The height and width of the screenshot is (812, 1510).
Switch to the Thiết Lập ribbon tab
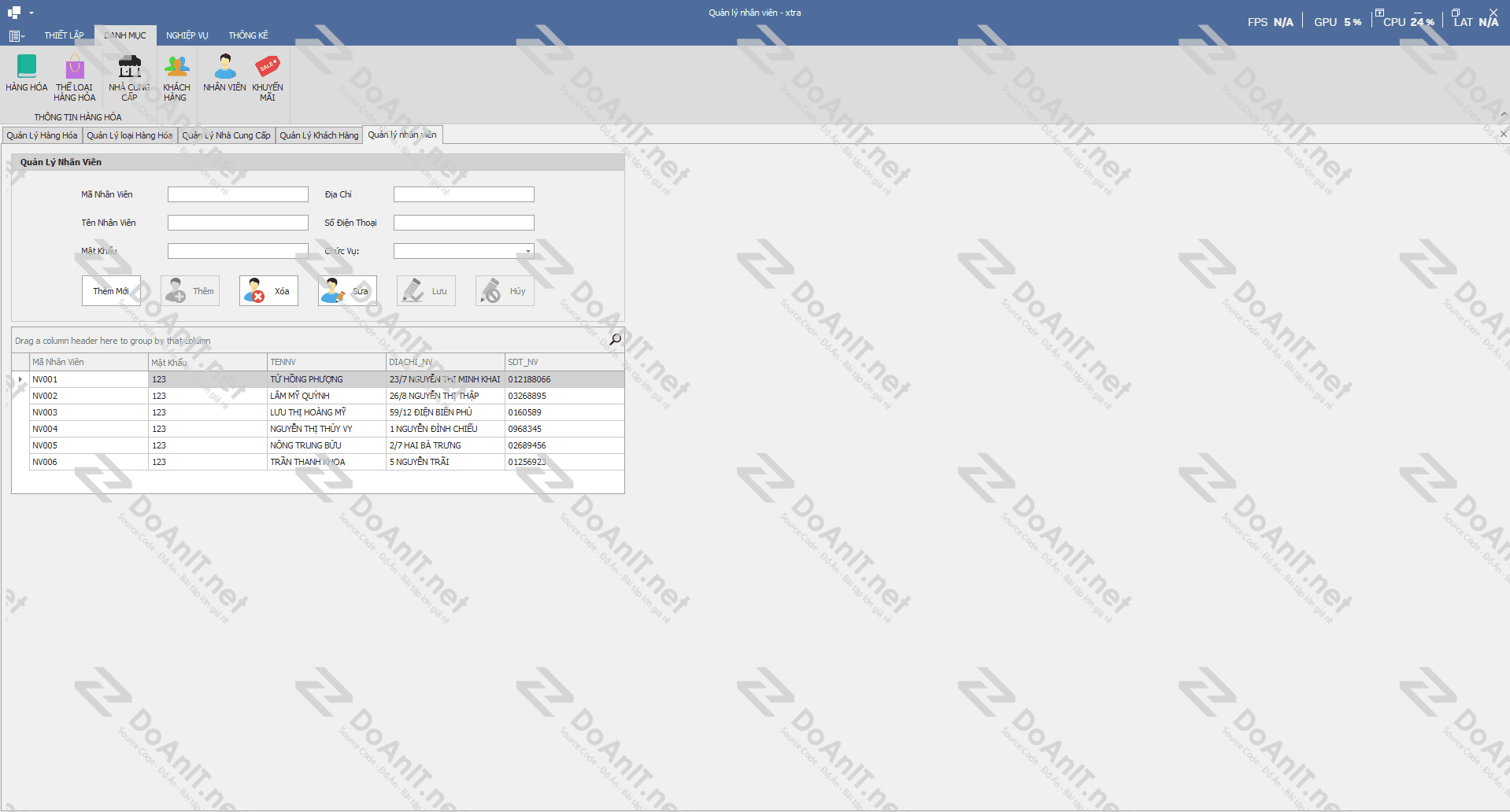coord(64,35)
